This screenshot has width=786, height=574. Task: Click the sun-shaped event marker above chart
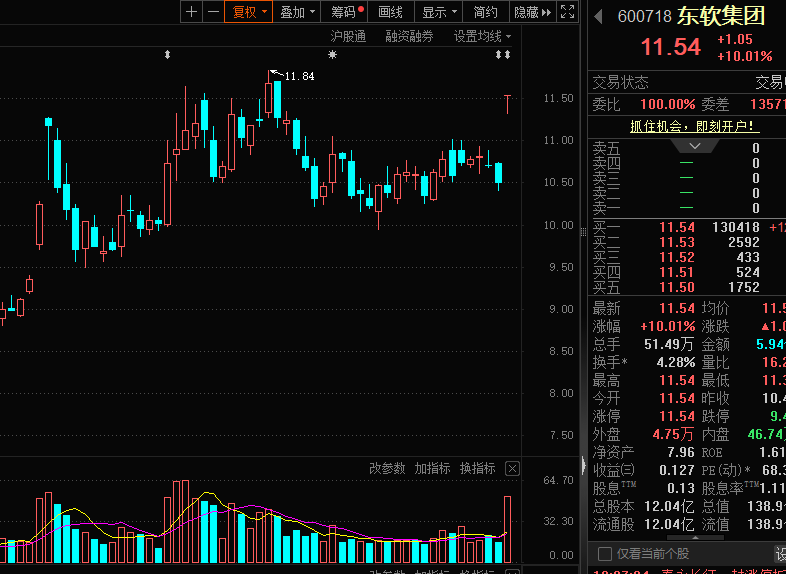coord(332,55)
